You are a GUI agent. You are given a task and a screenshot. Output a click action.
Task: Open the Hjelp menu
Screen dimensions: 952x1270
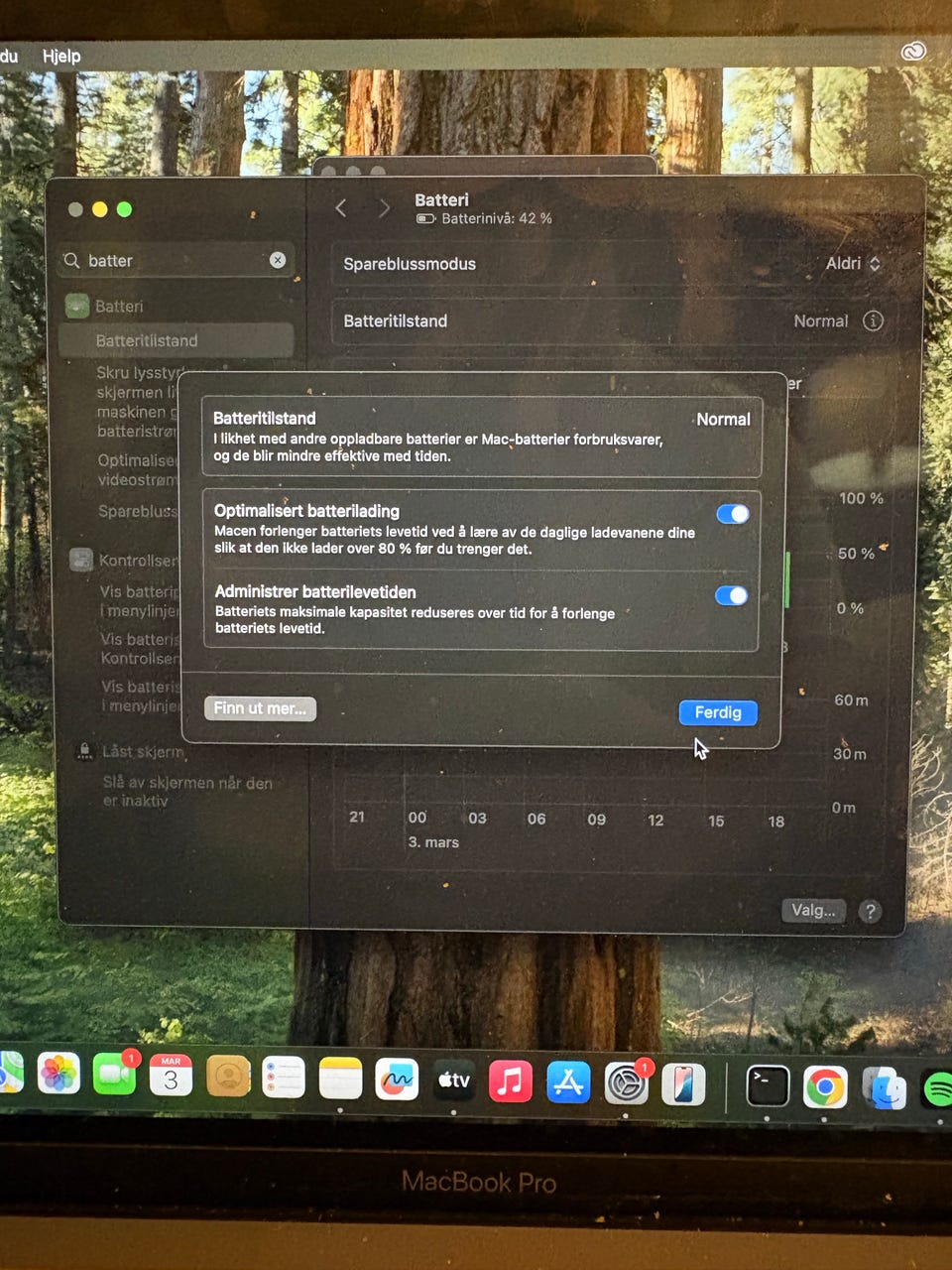click(61, 56)
